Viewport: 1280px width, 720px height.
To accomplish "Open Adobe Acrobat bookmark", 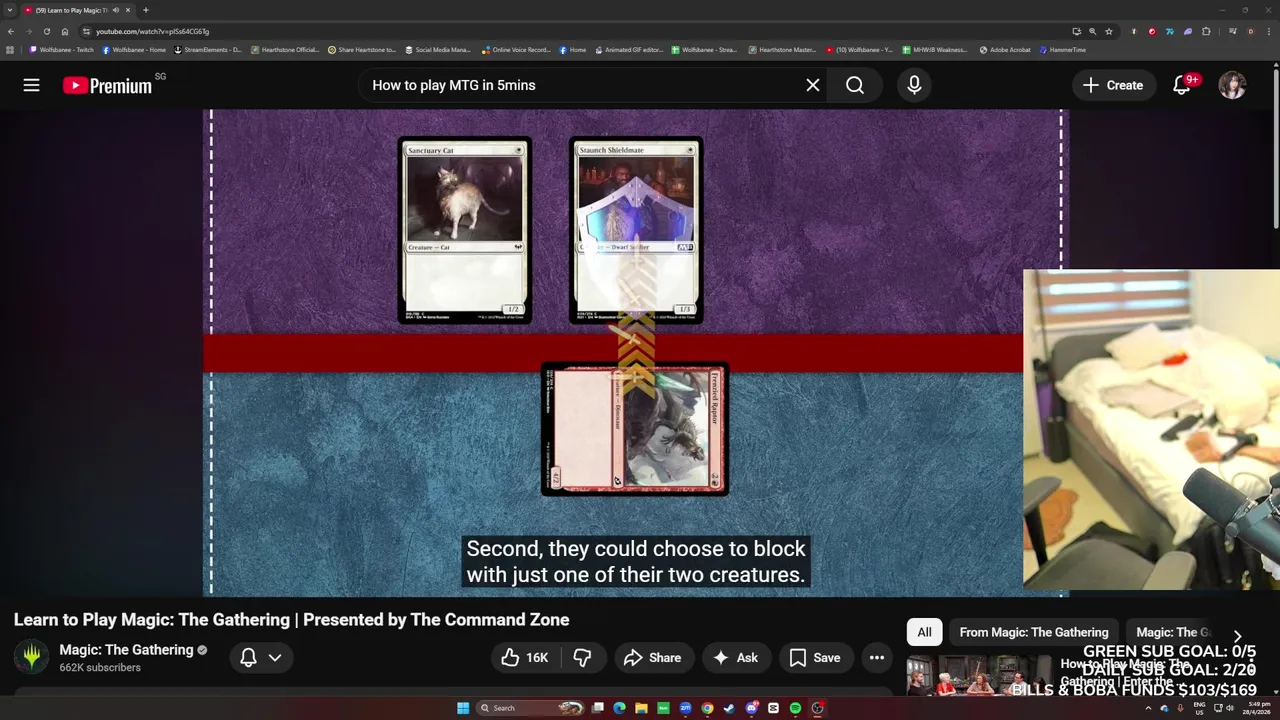I will [1005, 49].
